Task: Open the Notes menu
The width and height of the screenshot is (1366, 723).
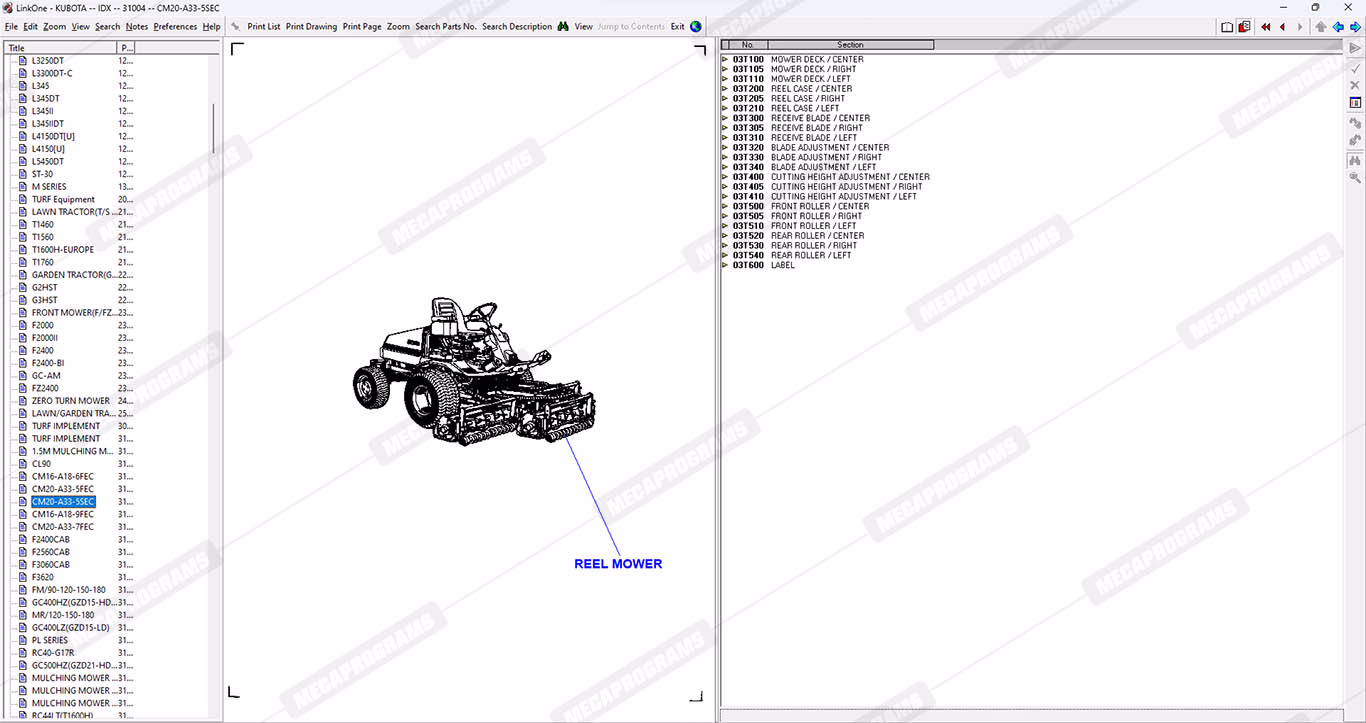Action: pyautogui.click(x=136, y=27)
